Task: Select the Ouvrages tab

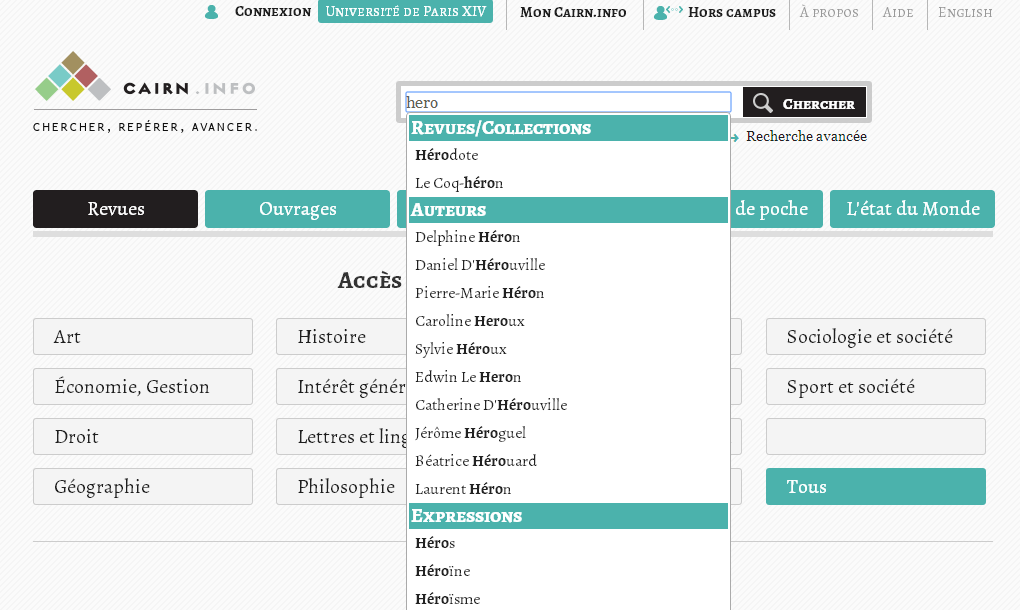Action: coord(297,209)
